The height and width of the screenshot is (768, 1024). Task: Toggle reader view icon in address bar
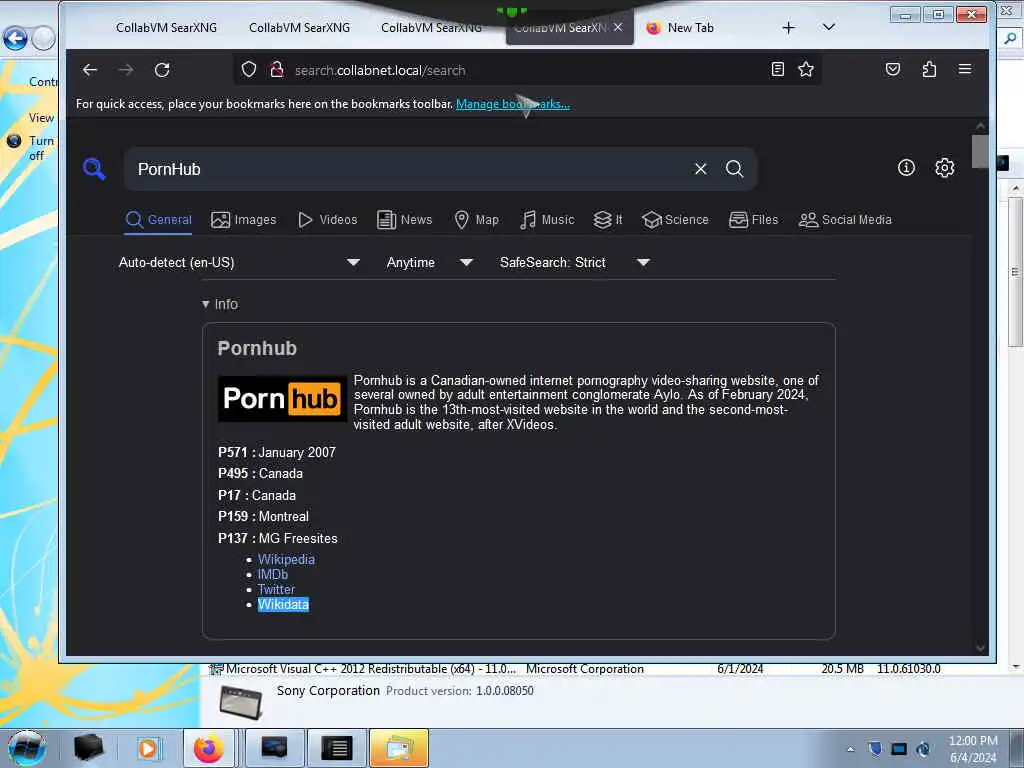(x=777, y=69)
